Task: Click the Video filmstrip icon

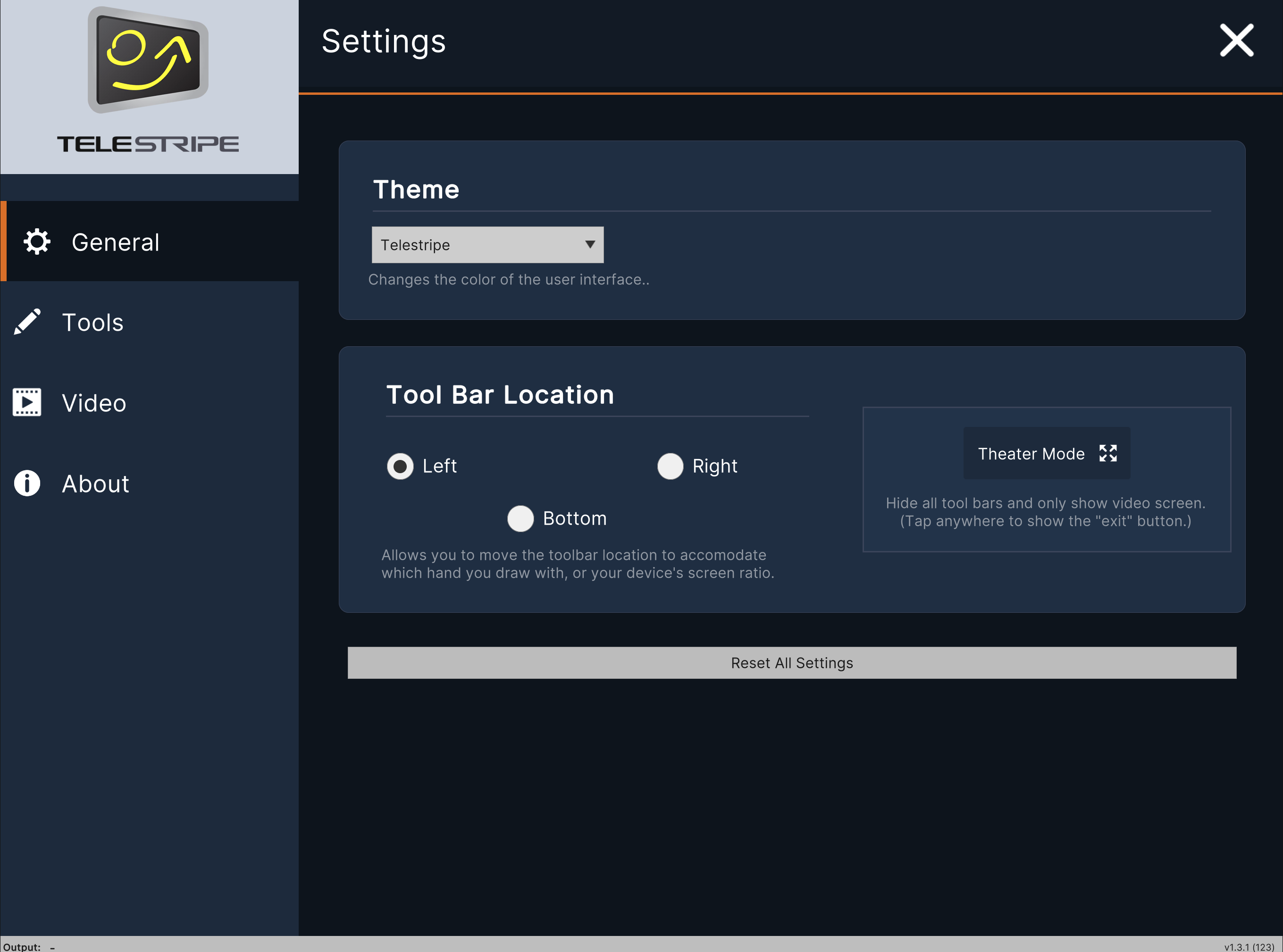Action: [x=27, y=402]
